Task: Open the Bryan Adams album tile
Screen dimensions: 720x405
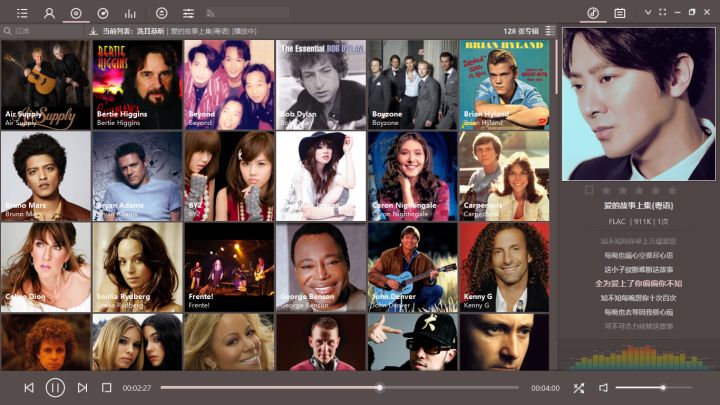Action: tap(137, 176)
